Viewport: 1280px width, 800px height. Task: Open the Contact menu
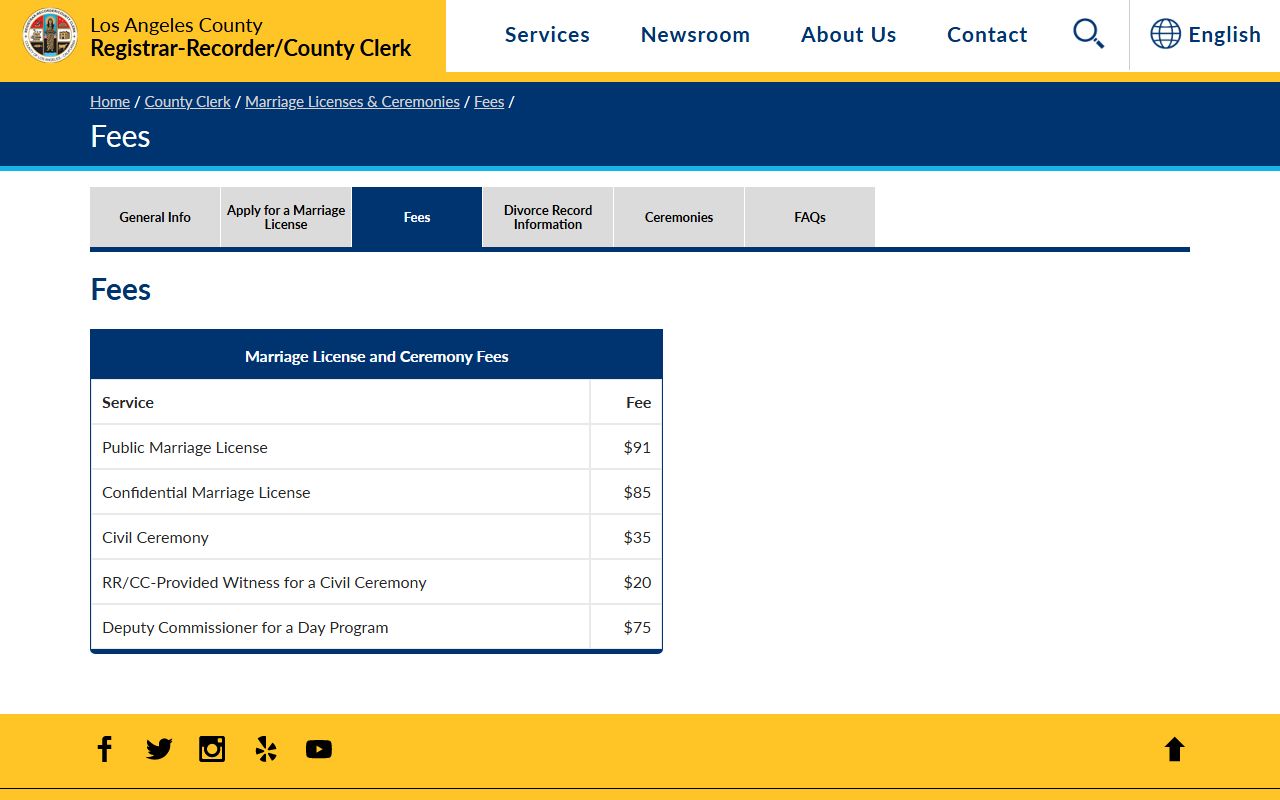[987, 35]
